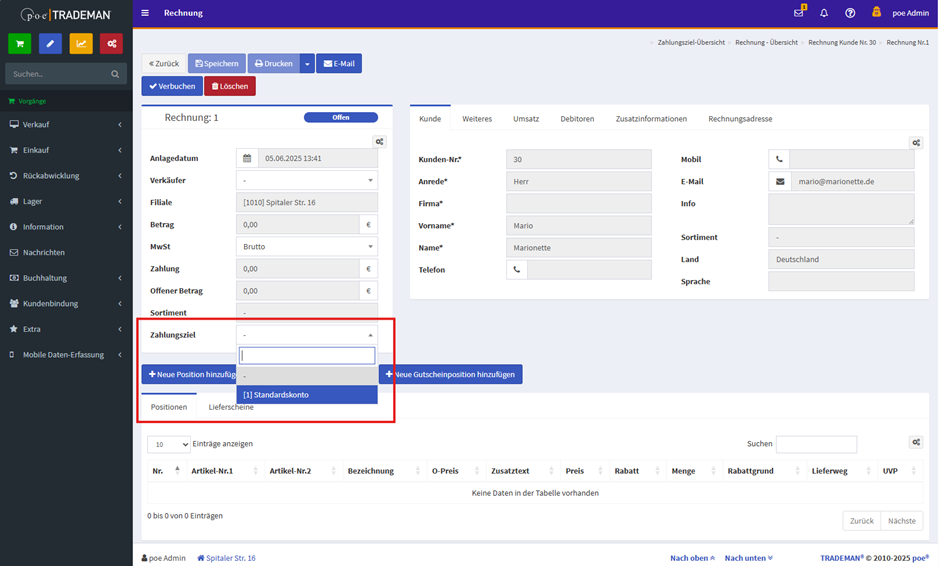Click the gears icon in Kunde panel
The height and width of the screenshot is (566, 939).
point(916,143)
